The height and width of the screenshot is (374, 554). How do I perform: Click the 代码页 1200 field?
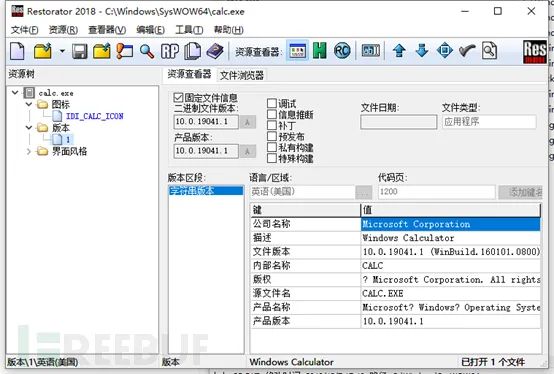pyautogui.click(x=437, y=192)
